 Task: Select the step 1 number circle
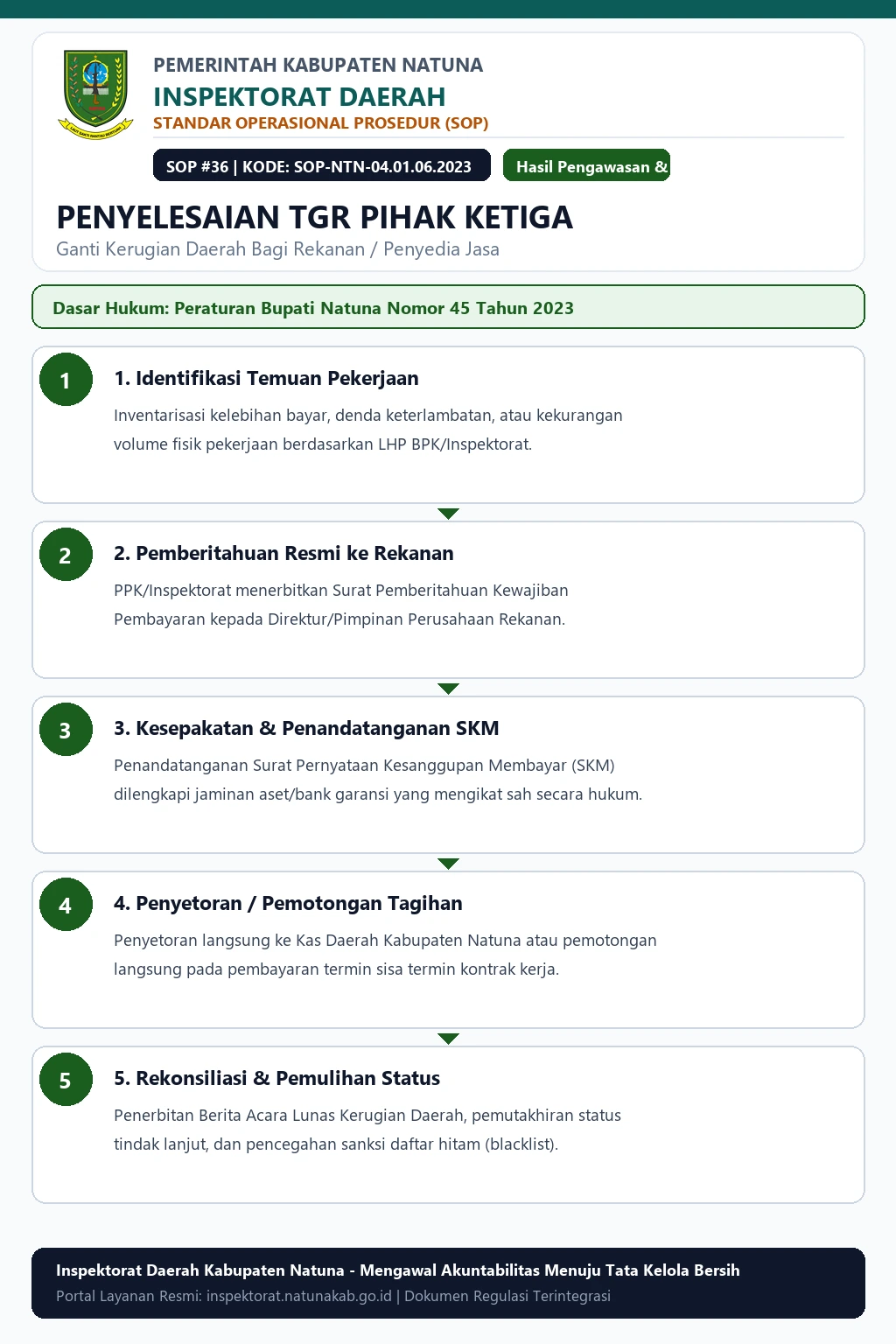66,380
